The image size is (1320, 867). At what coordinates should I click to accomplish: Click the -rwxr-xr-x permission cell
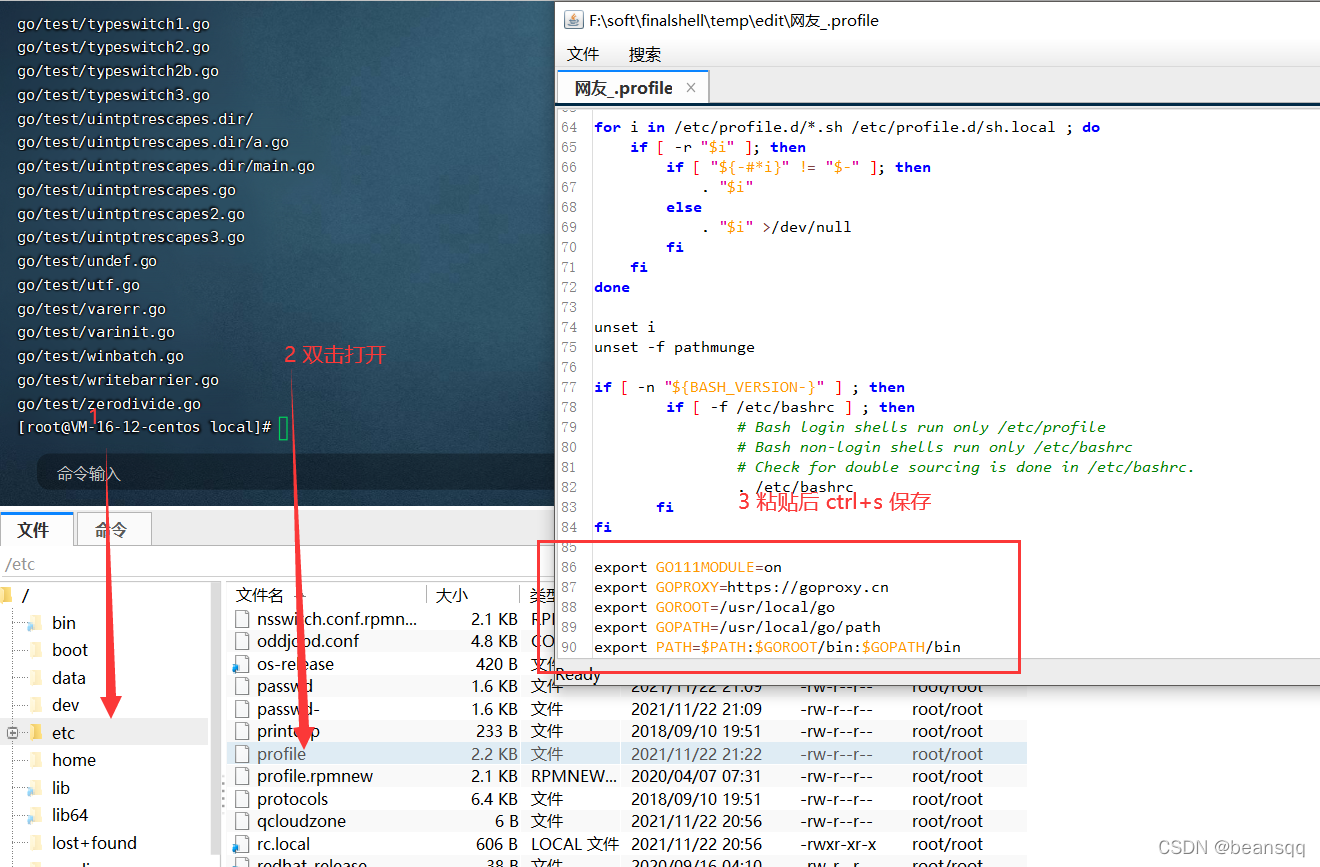tap(838, 844)
